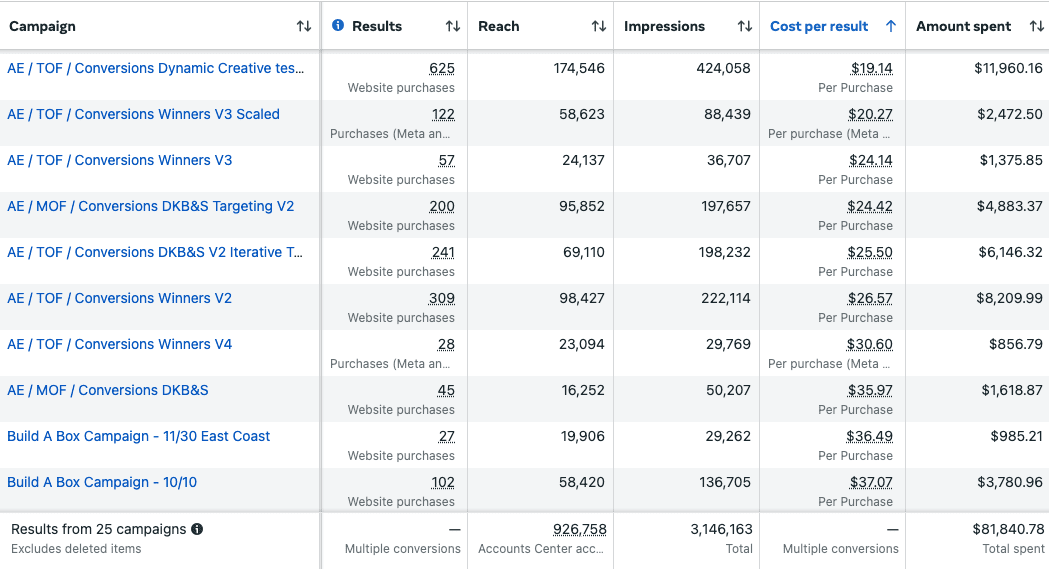Screen dimensions: 1049x569
Task: Click the $8,209.99 amount spent cell
Action: [1010, 298]
